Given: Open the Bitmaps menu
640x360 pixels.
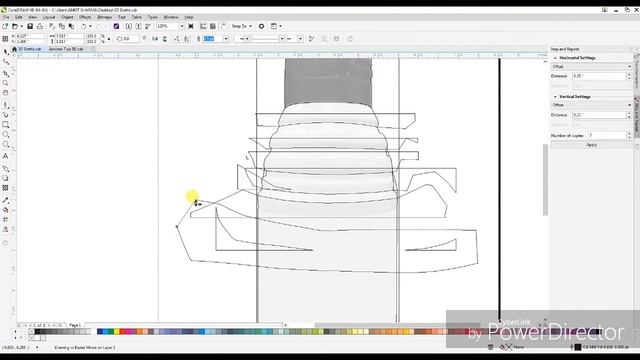Looking at the screenshot, I should coord(104,17).
